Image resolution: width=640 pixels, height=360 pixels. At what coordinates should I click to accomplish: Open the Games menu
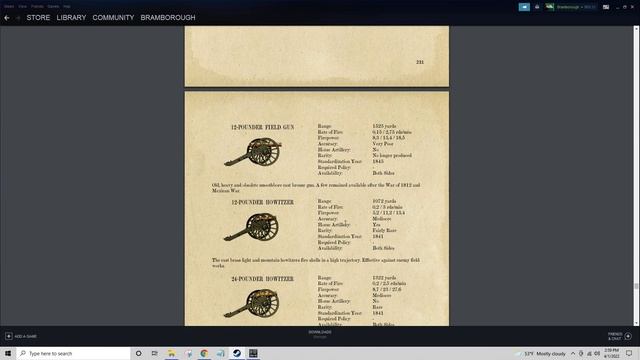53,7
